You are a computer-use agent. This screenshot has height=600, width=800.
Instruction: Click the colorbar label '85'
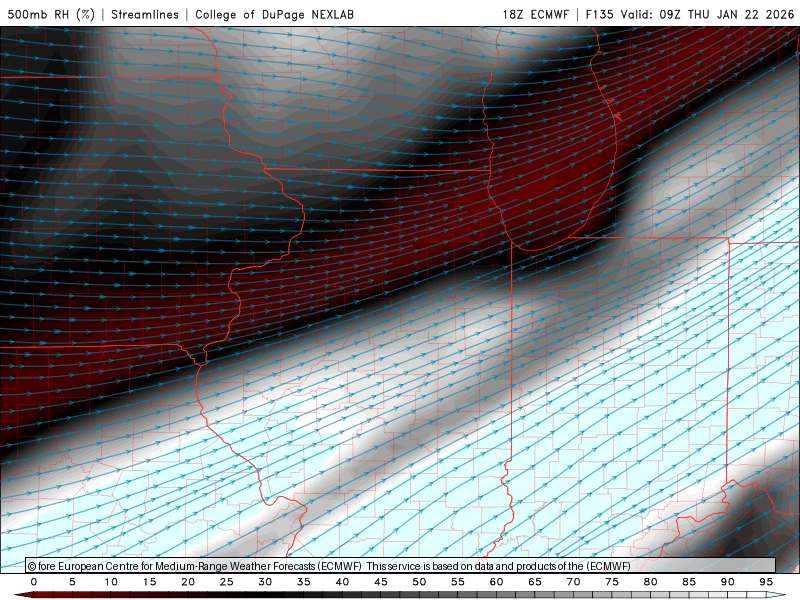(689, 582)
